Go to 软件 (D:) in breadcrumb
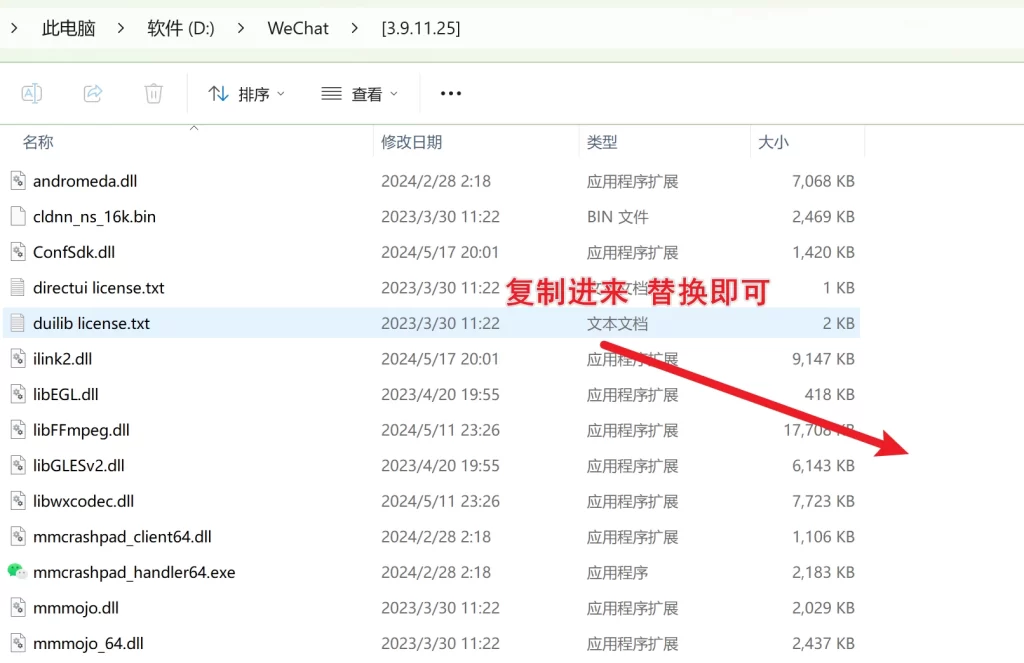The height and width of the screenshot is (663, 1024). 181,28
